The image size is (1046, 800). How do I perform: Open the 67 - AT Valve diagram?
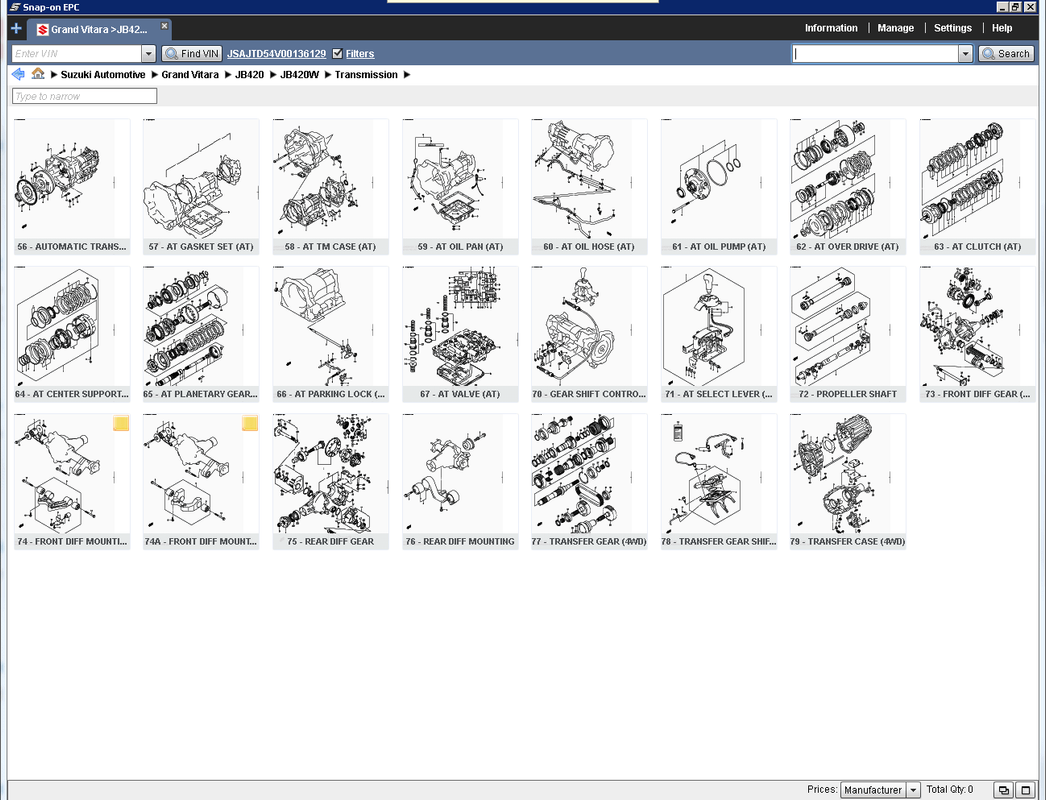pyautogui.click(x=460, y=334)
